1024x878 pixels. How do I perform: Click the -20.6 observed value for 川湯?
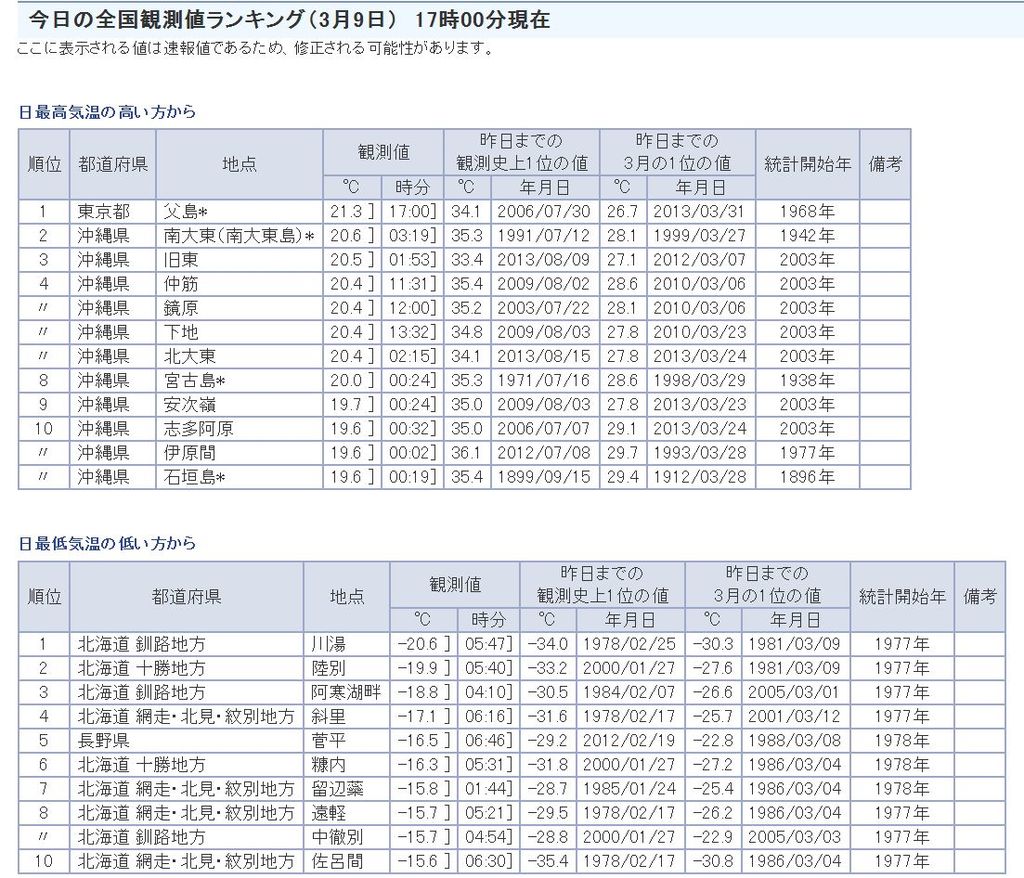[x=419, y=644]
